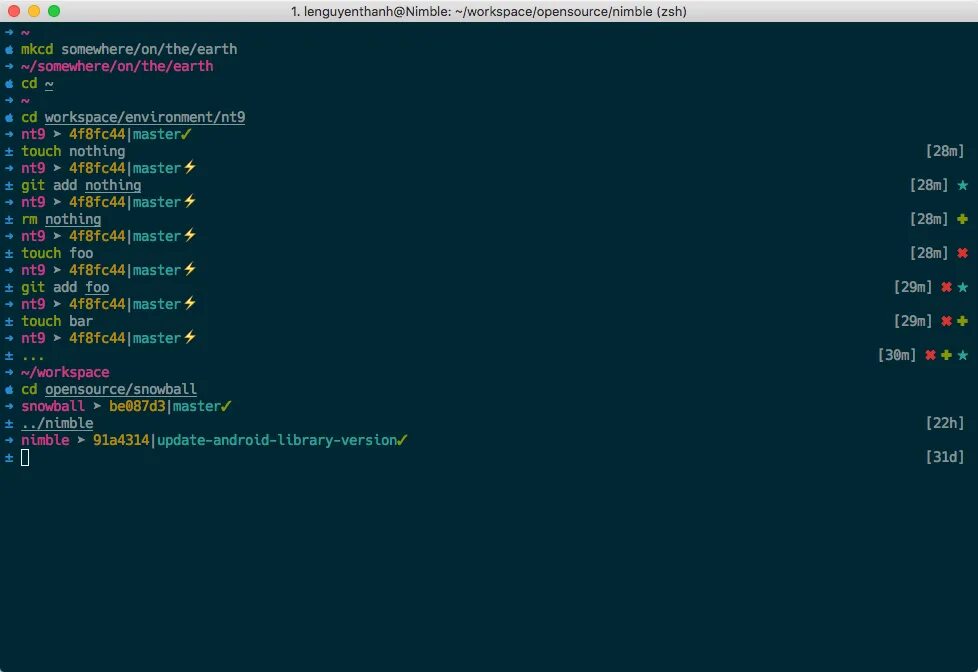Click the rm nothing command
978x672 pixels.
click(x=61, y=219)
